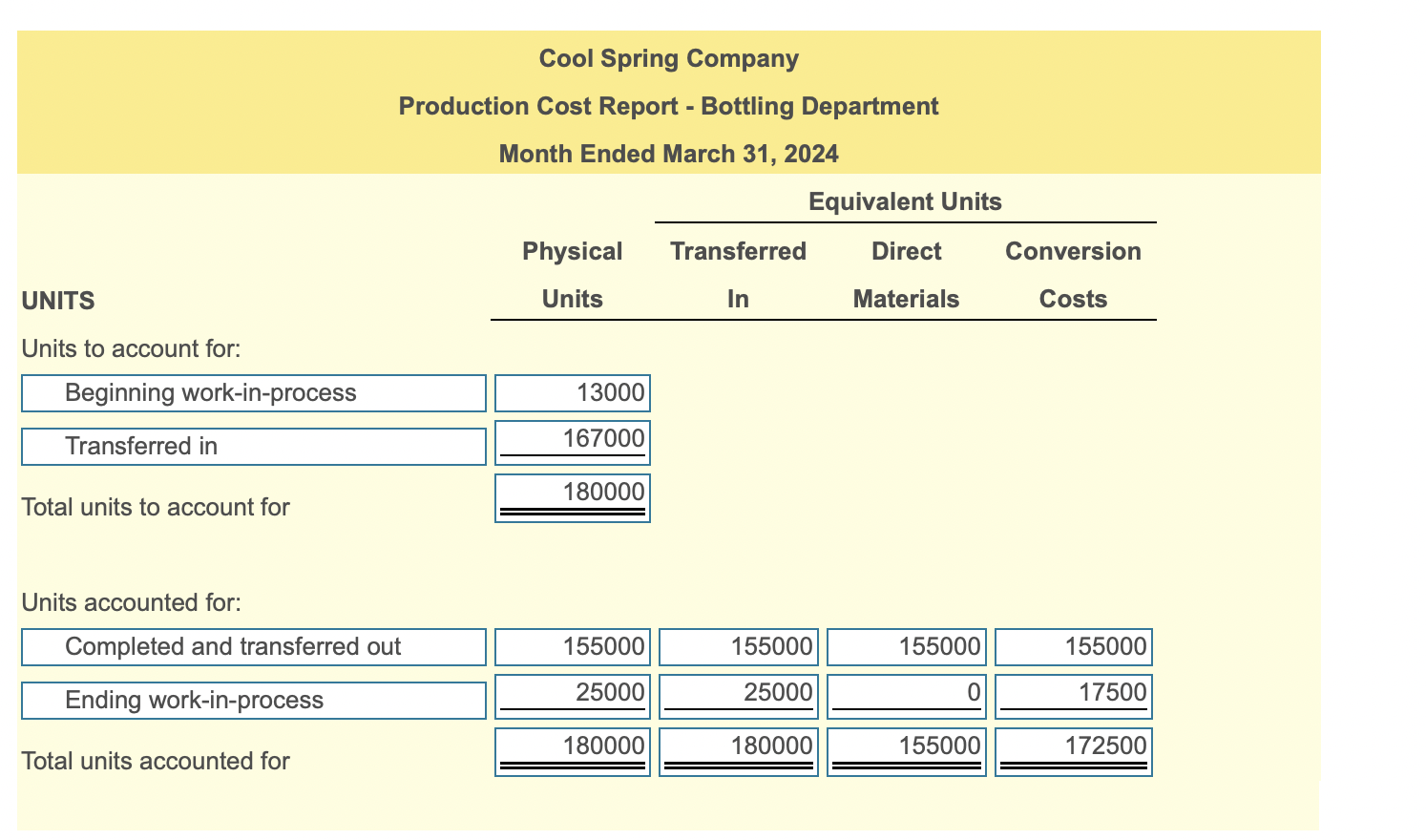Edit ending WIP direct materials 0 field

[x=907, y=697]
